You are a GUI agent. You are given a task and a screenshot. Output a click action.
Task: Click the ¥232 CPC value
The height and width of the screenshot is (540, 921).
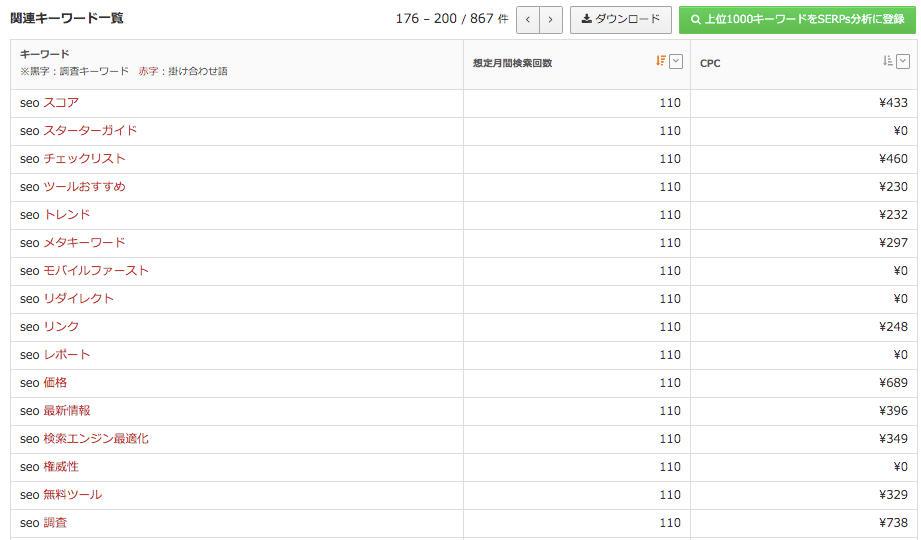click(893, 214)
